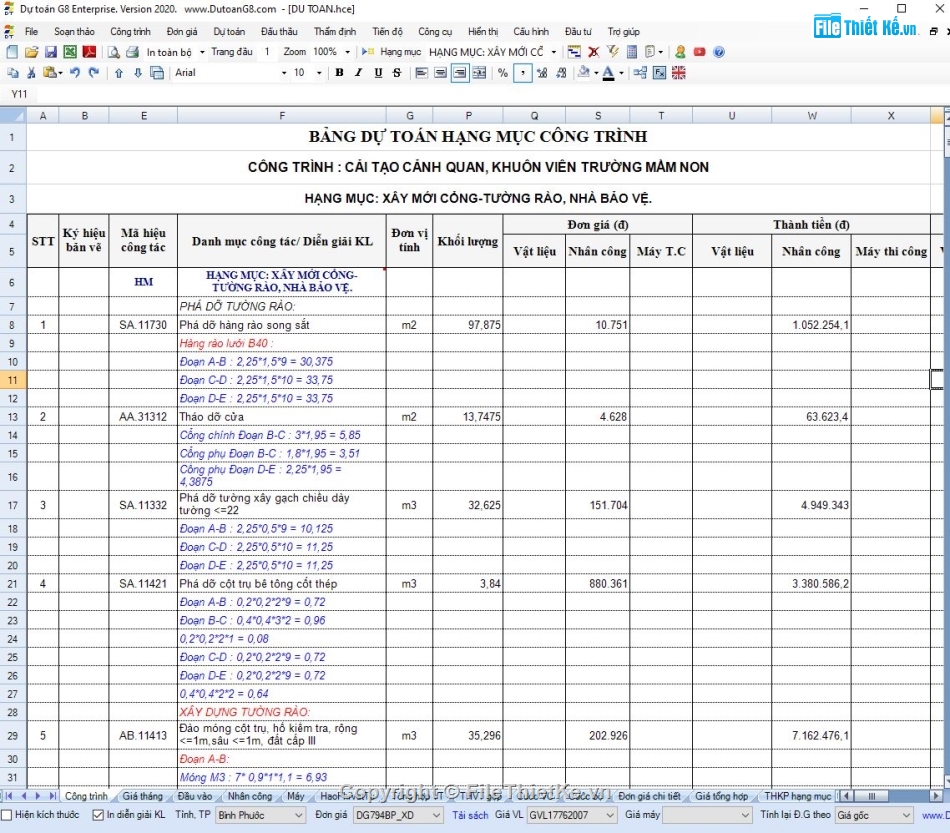Click the red X delete icon
The width and height of the screenshot is (950, 833).
tap(594, 52)
